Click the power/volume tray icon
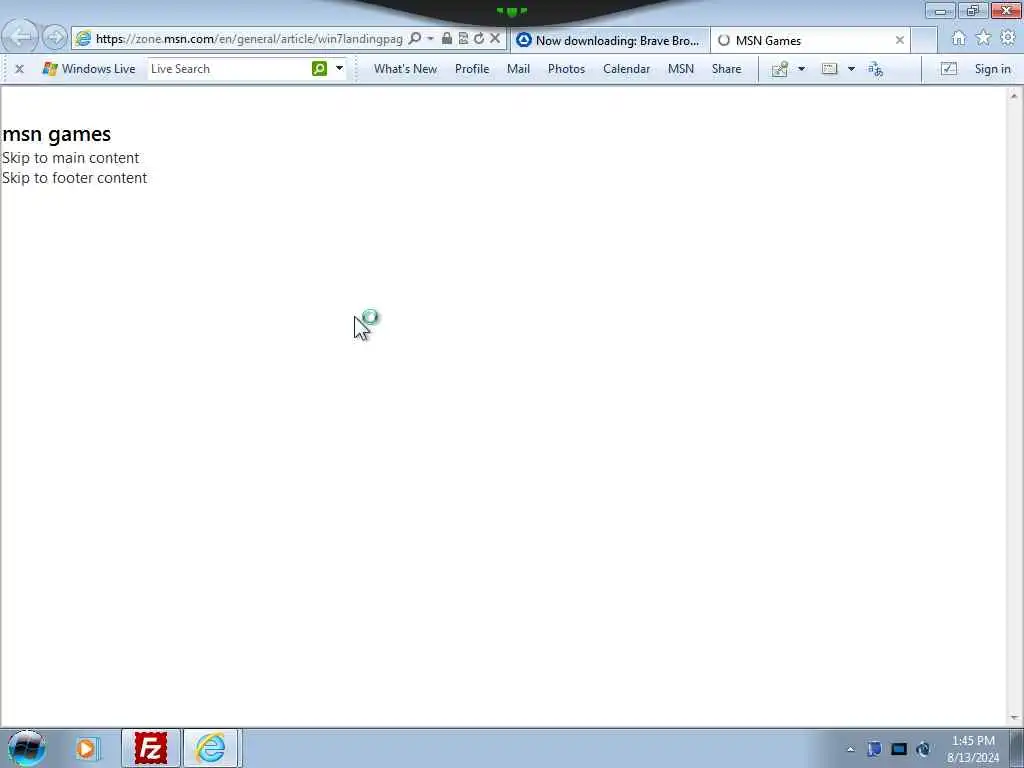The height and width of the screenshot is (768, 1024). pyautogui.click(x=923, y=749)
